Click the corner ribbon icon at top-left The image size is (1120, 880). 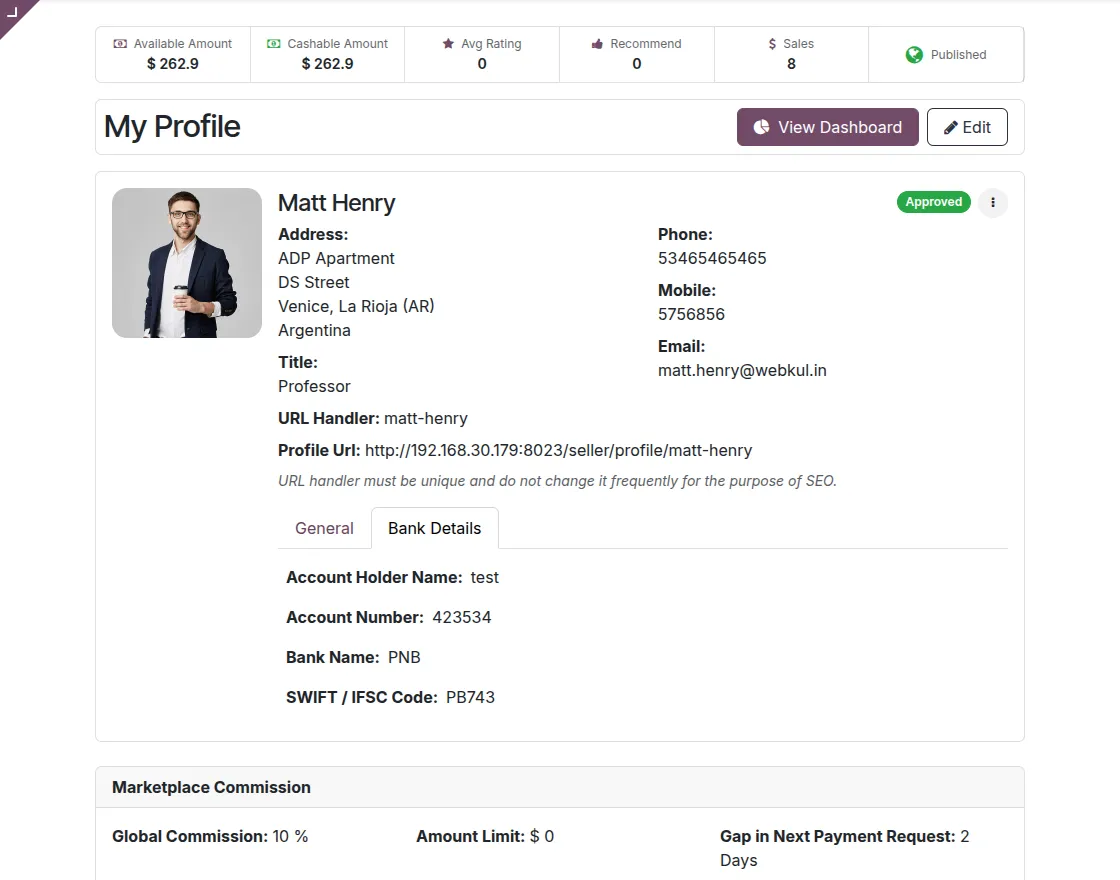click(x=13, y=11)
